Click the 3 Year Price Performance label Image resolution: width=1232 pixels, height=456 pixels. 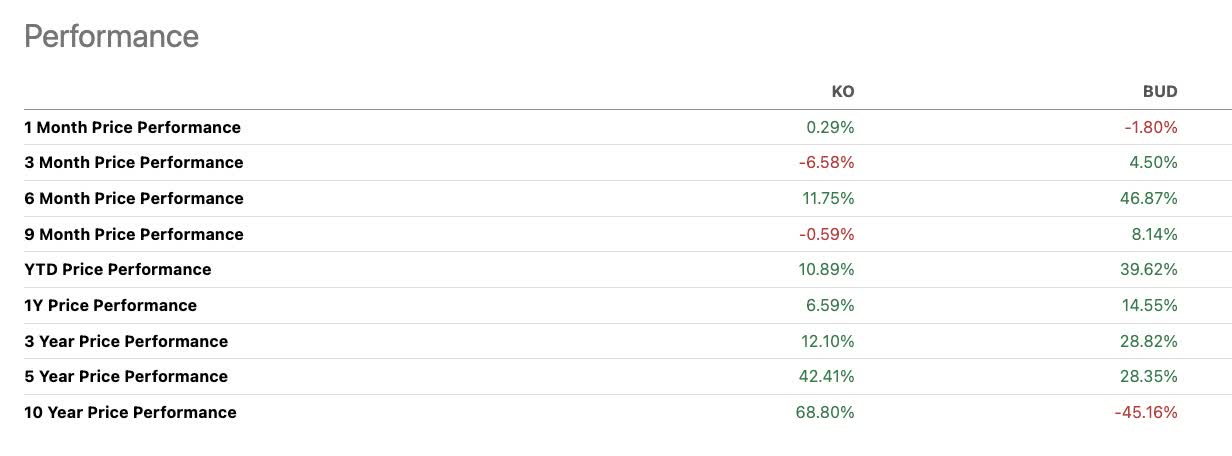pyautogui.click(x=126, y=341)
